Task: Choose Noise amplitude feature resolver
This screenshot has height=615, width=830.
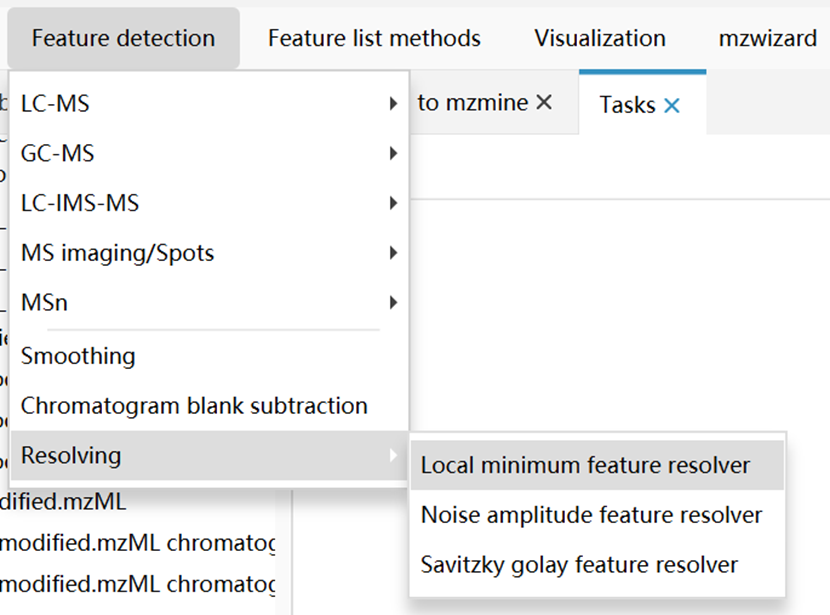Action: tap(597, 515)
